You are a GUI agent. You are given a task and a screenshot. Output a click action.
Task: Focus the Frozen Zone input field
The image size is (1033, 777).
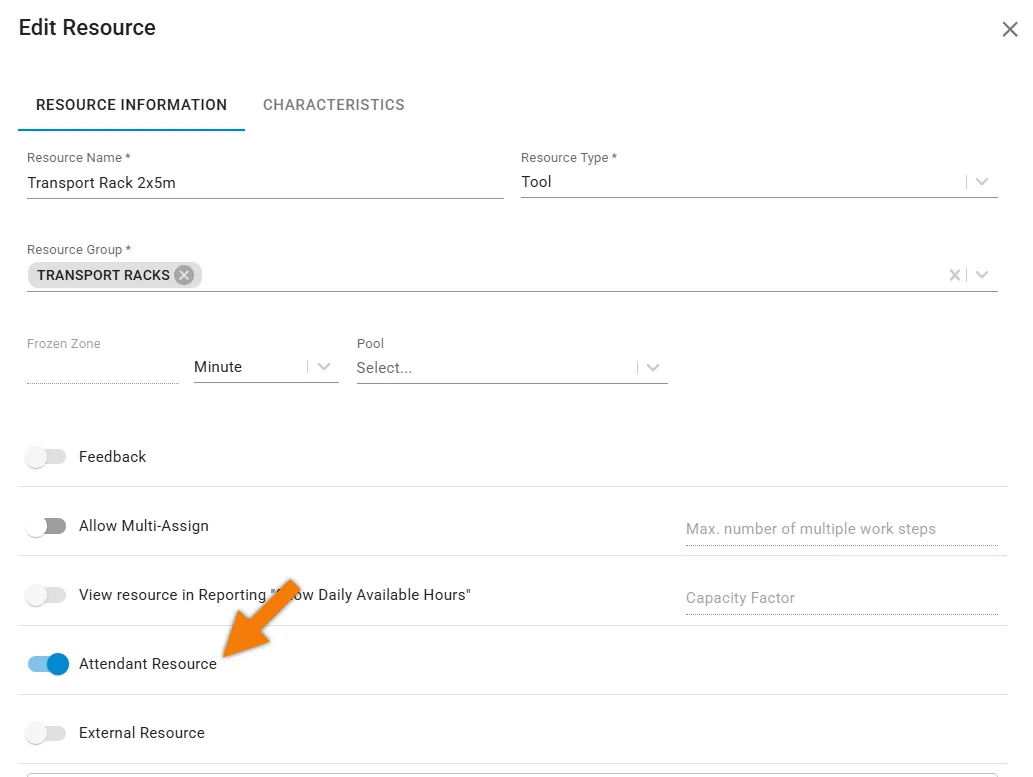coord(103,367)
